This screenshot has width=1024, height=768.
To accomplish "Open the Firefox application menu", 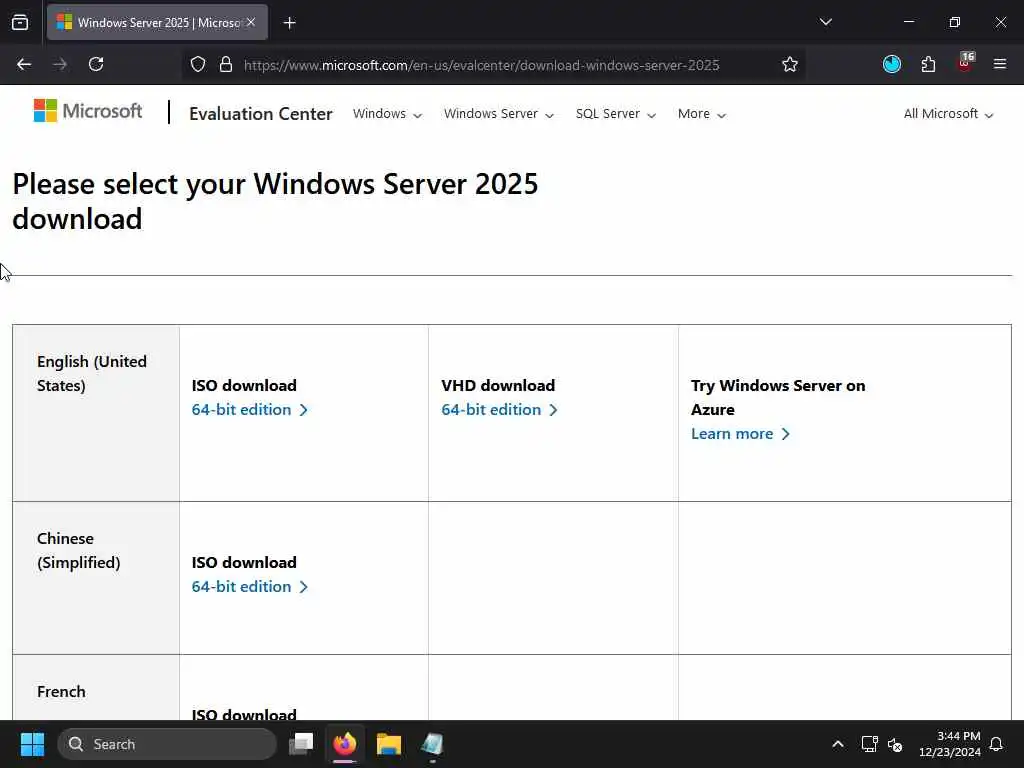I will coord(1000,64).
